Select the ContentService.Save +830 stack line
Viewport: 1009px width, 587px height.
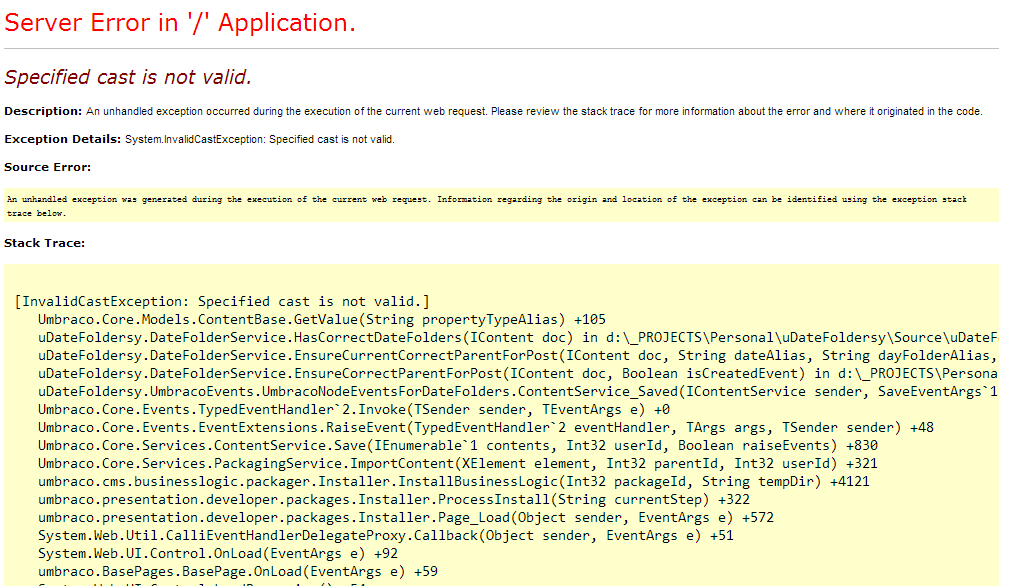[458, 445]
